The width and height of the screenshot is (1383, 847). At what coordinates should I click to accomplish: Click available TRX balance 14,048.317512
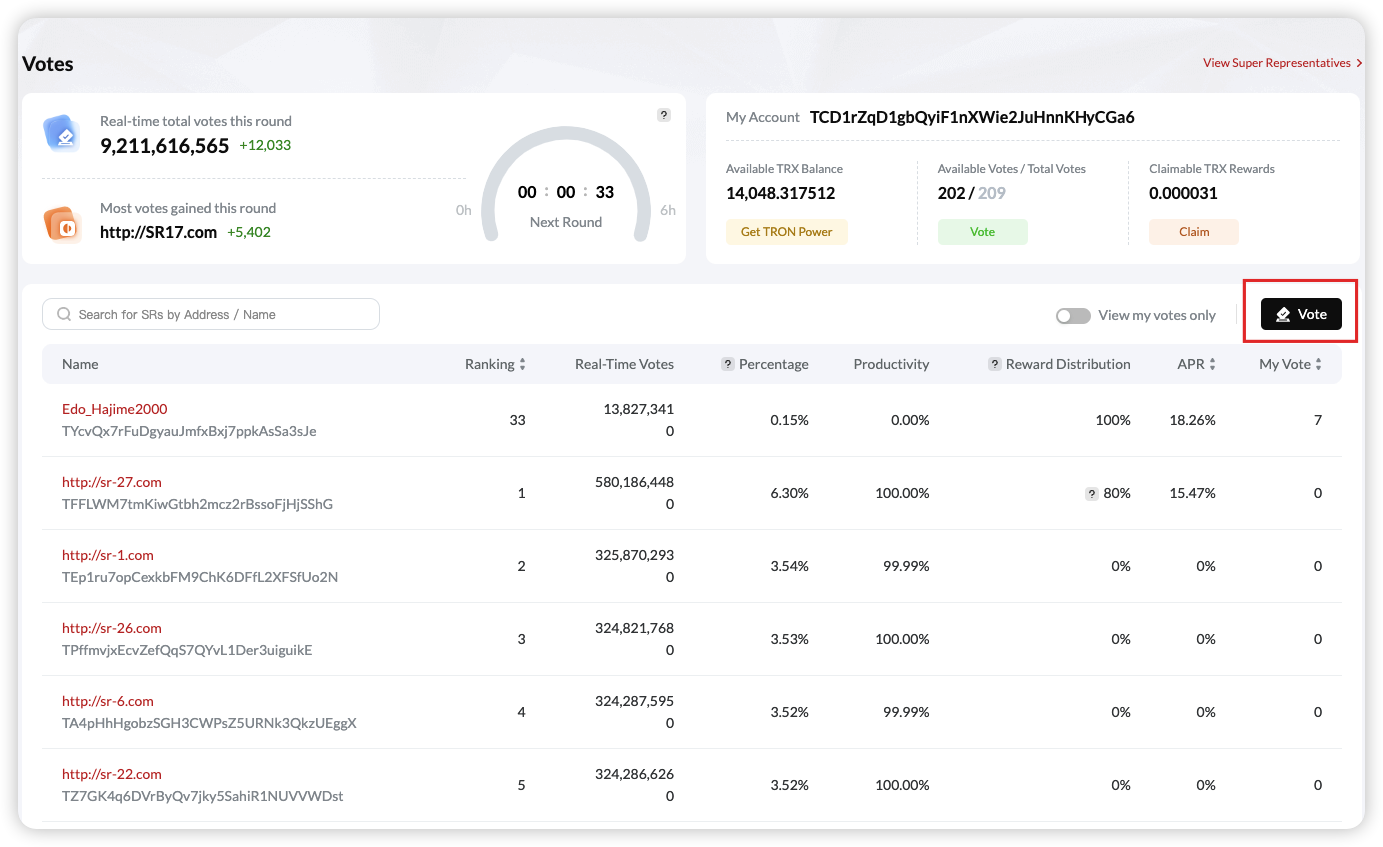tap(780, 193)
